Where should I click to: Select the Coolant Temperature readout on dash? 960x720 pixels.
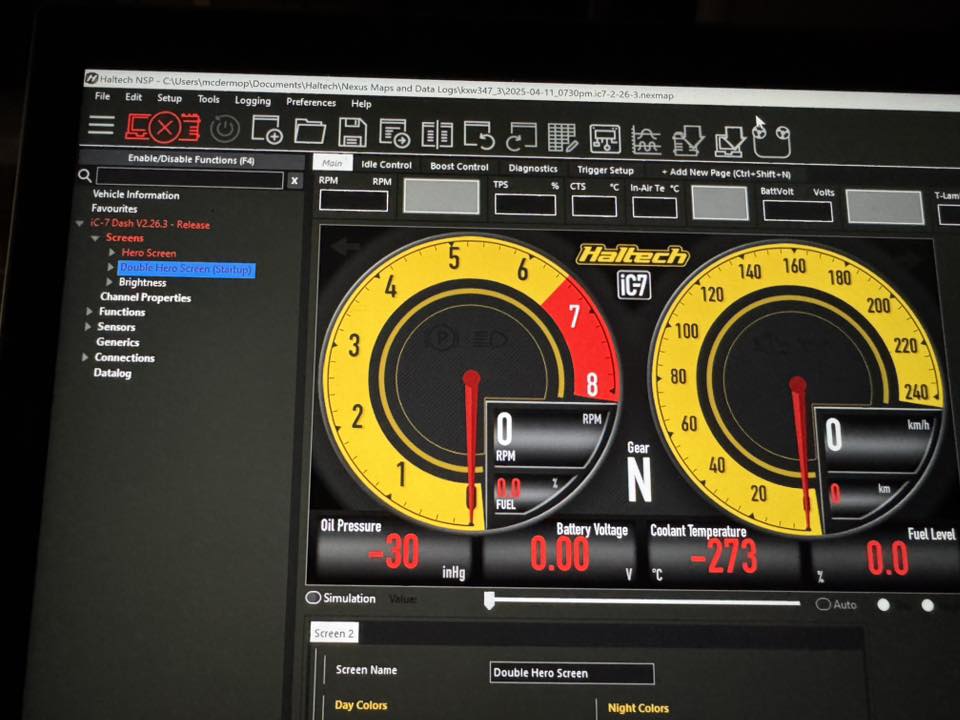point(724,554)
